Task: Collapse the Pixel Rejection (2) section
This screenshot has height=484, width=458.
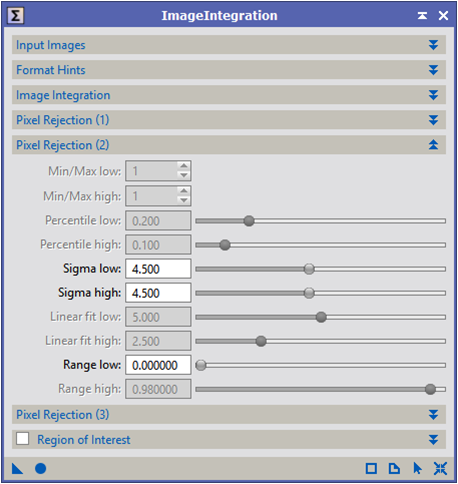Action: point(433,145)
